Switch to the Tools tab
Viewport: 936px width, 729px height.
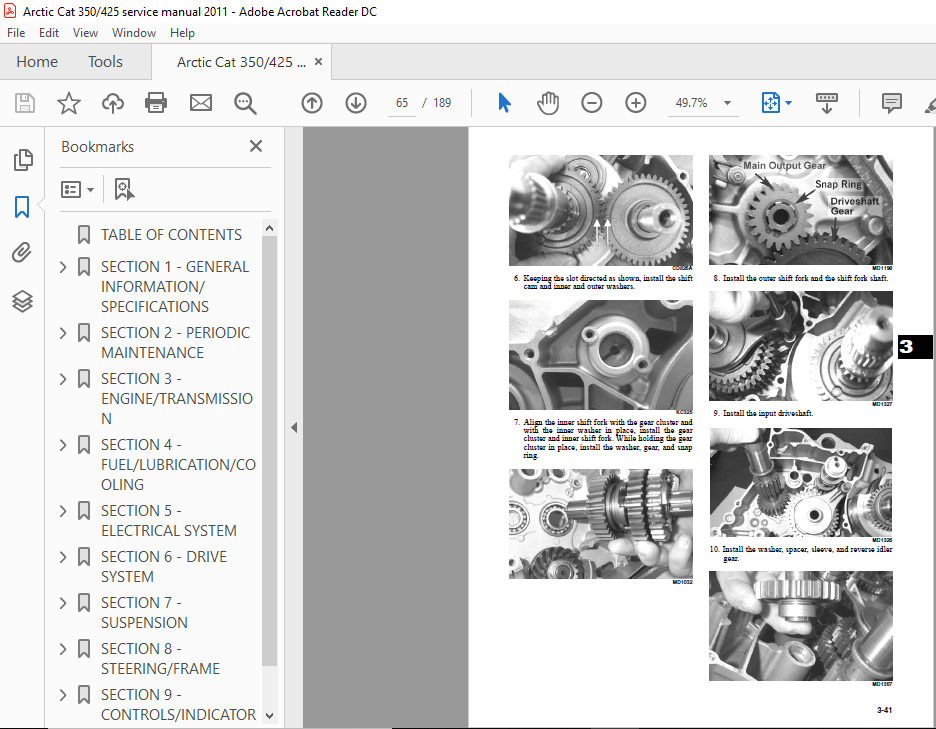click(105, 61)
